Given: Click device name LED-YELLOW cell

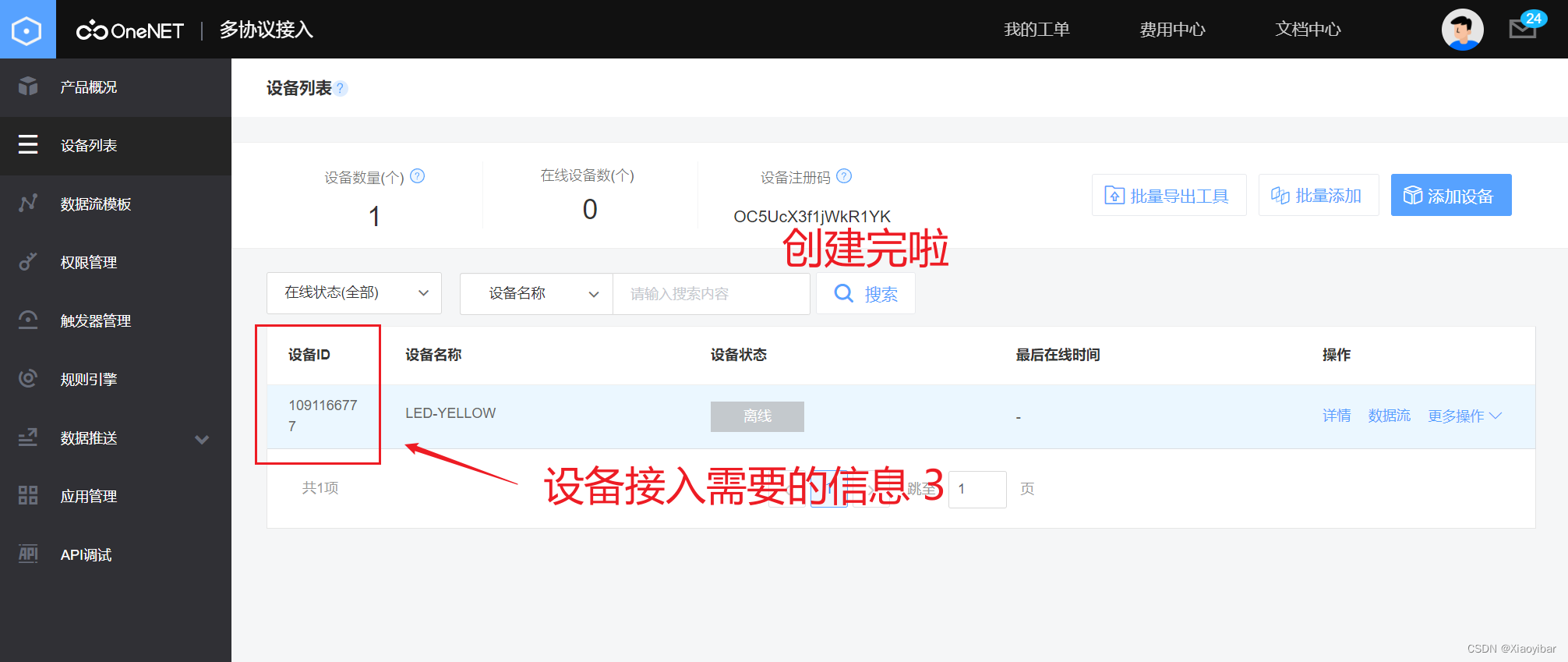Looking at the screenshot, I should (450, 413).
